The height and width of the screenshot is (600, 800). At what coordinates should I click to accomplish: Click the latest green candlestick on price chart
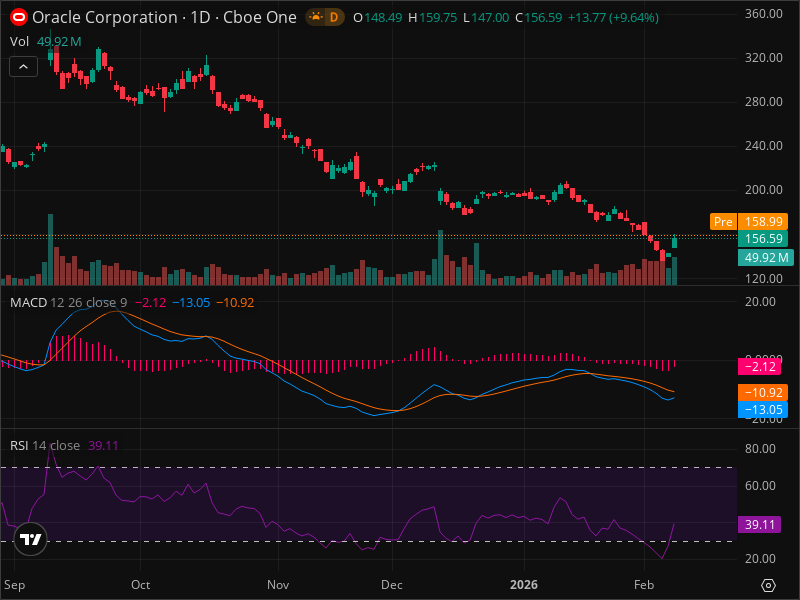tap(674, 242)
